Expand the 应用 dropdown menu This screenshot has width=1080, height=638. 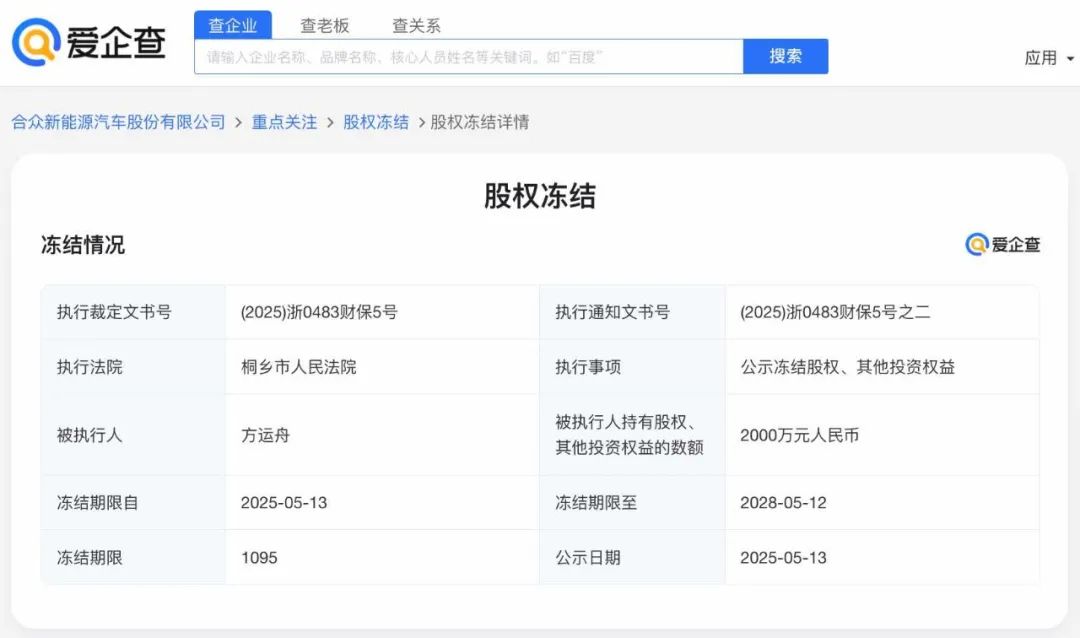pyautogui.click(x=1049, y=58)
